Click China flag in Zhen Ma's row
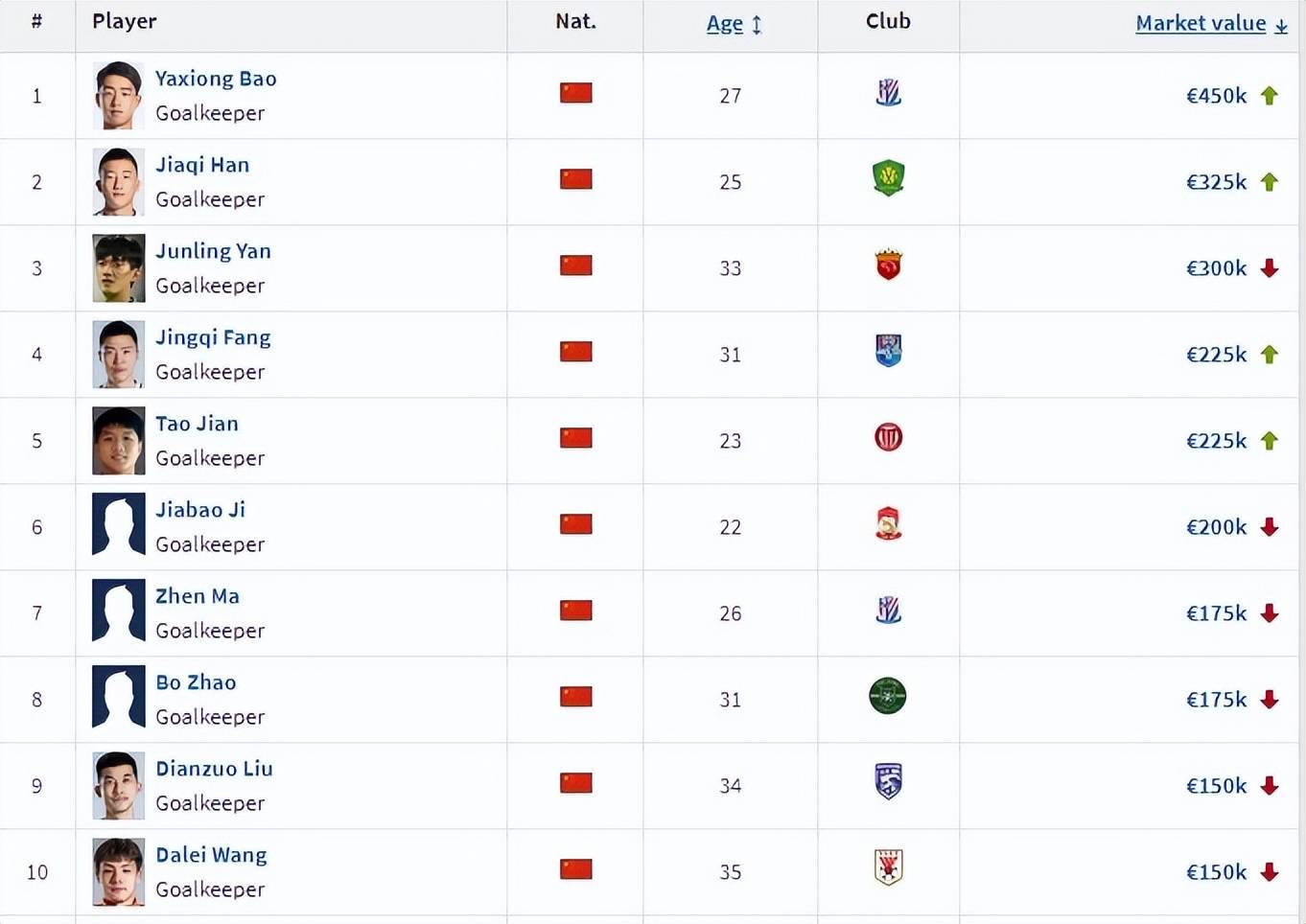 coord(575,611)
